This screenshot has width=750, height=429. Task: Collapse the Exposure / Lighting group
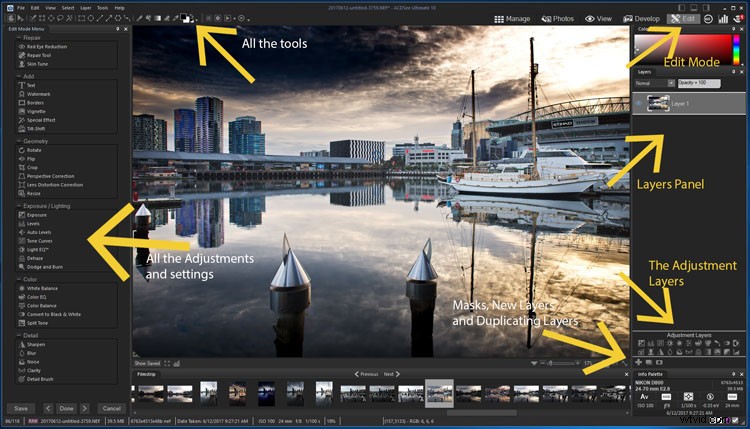(x=19, y=206)
